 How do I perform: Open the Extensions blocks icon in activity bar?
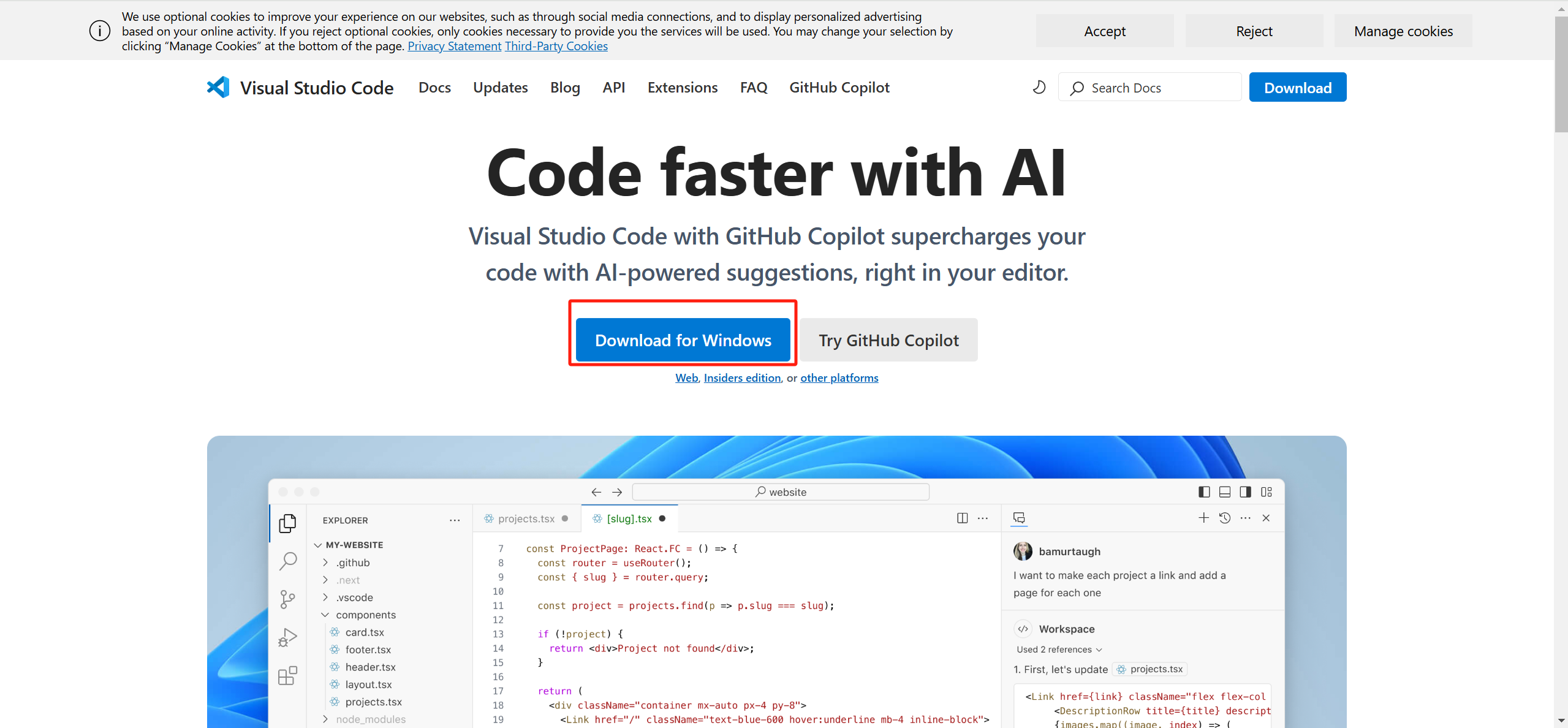[287, 675]
